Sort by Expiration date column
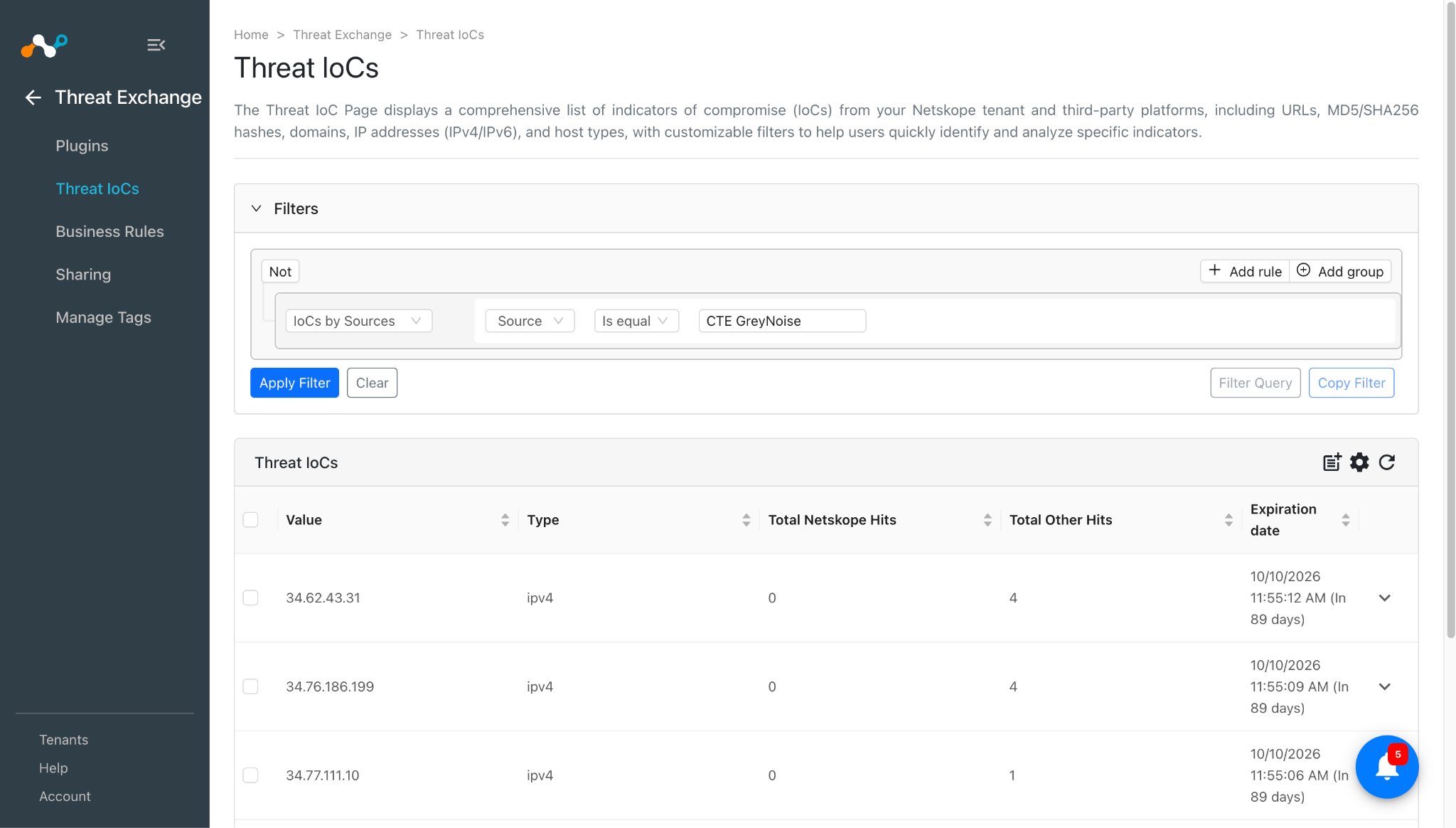This screenshot has height=828, width=1456. tap(1345, 520)
